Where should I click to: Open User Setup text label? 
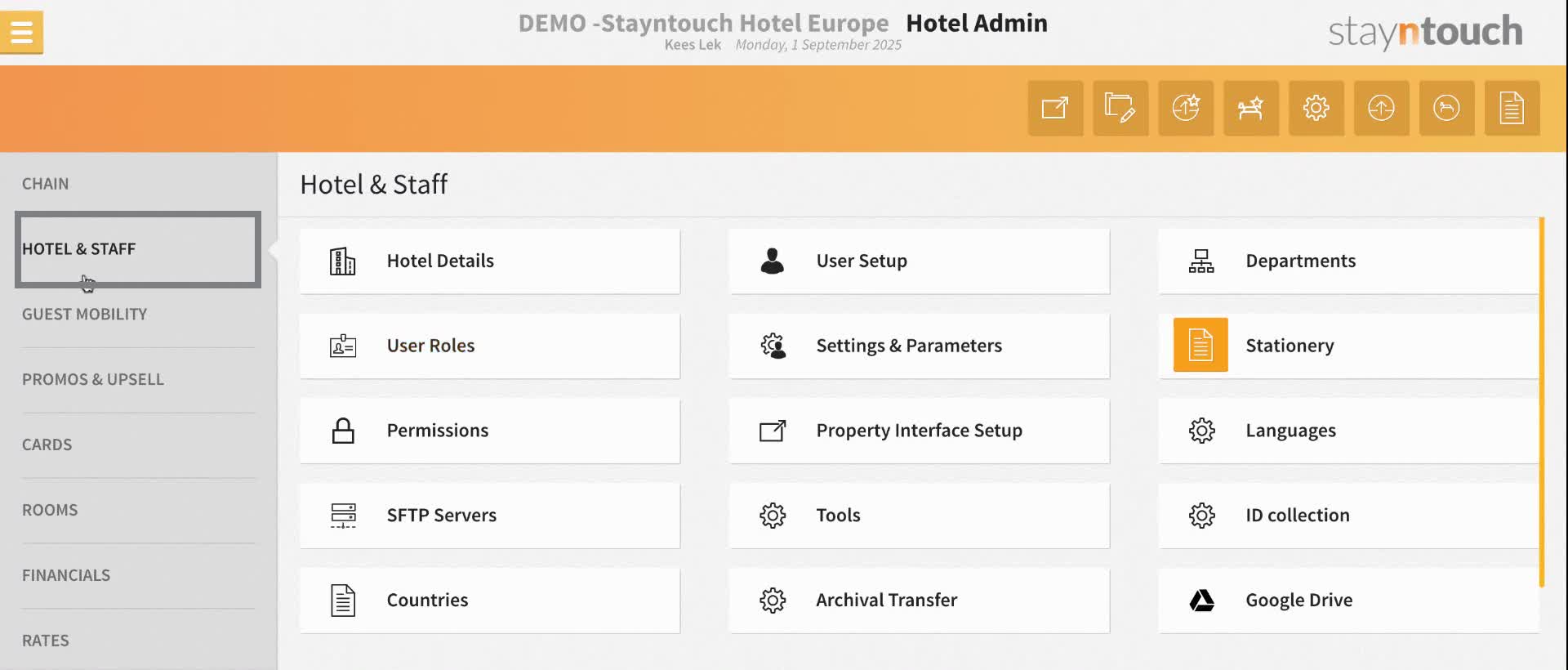[x=862, y=261]
